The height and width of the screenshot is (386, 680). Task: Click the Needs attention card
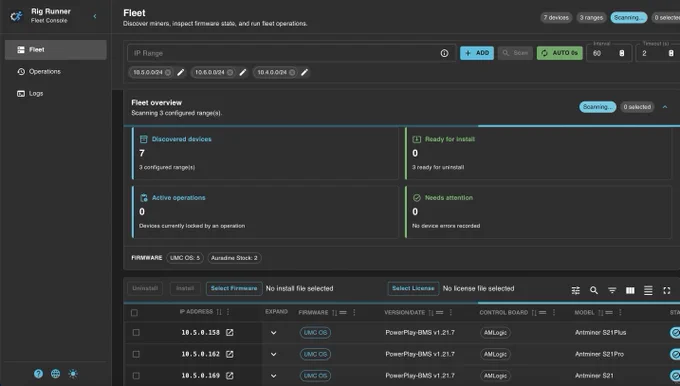coord(538,212)
